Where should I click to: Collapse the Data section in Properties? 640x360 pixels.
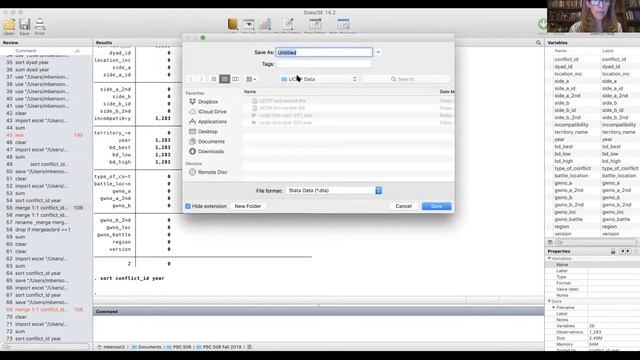549,301
